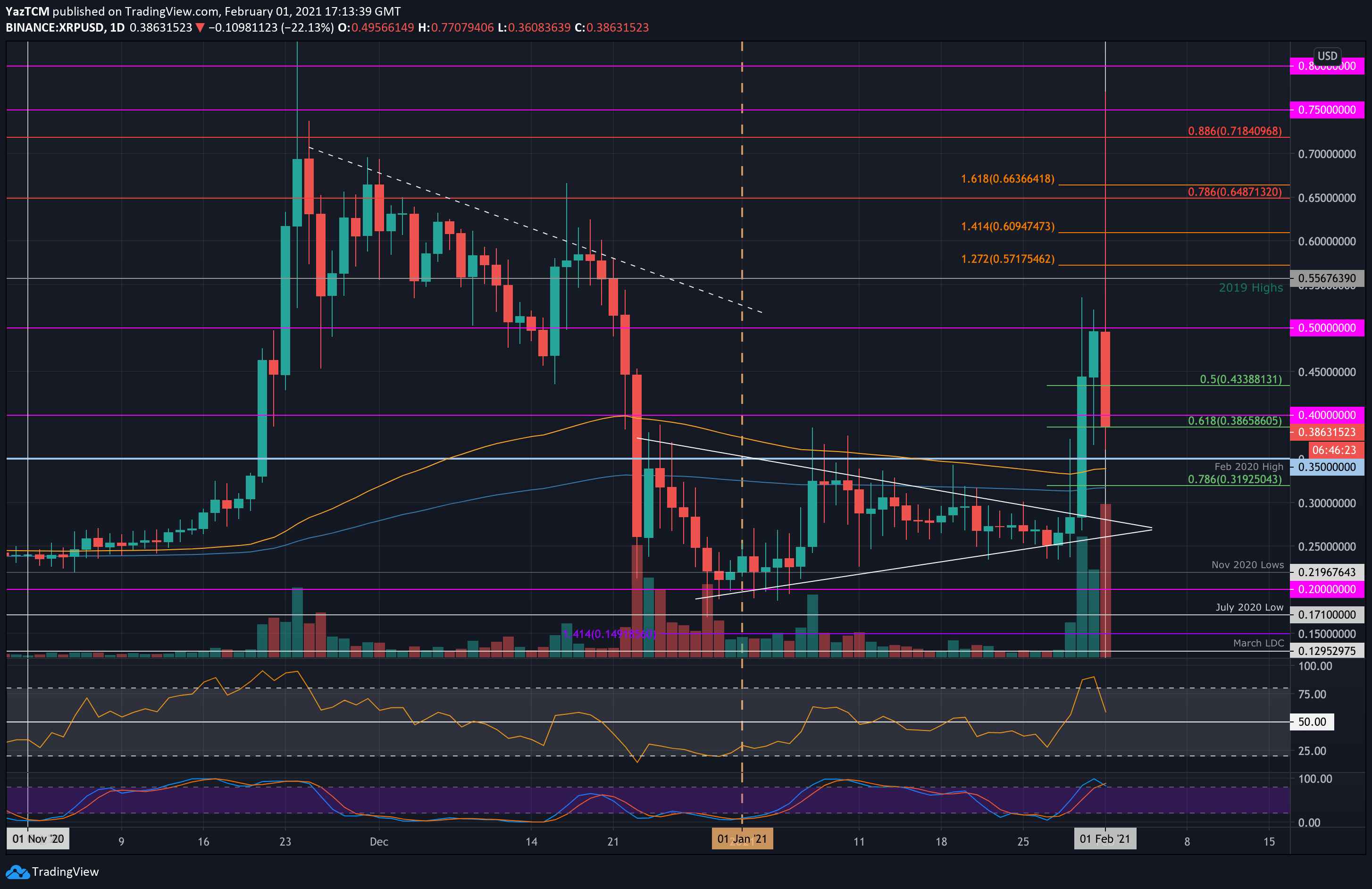The height and width of the screenshot is (889, 1372).
Task: Click the RSI 50.00 level label
Action: (1312, 722)
